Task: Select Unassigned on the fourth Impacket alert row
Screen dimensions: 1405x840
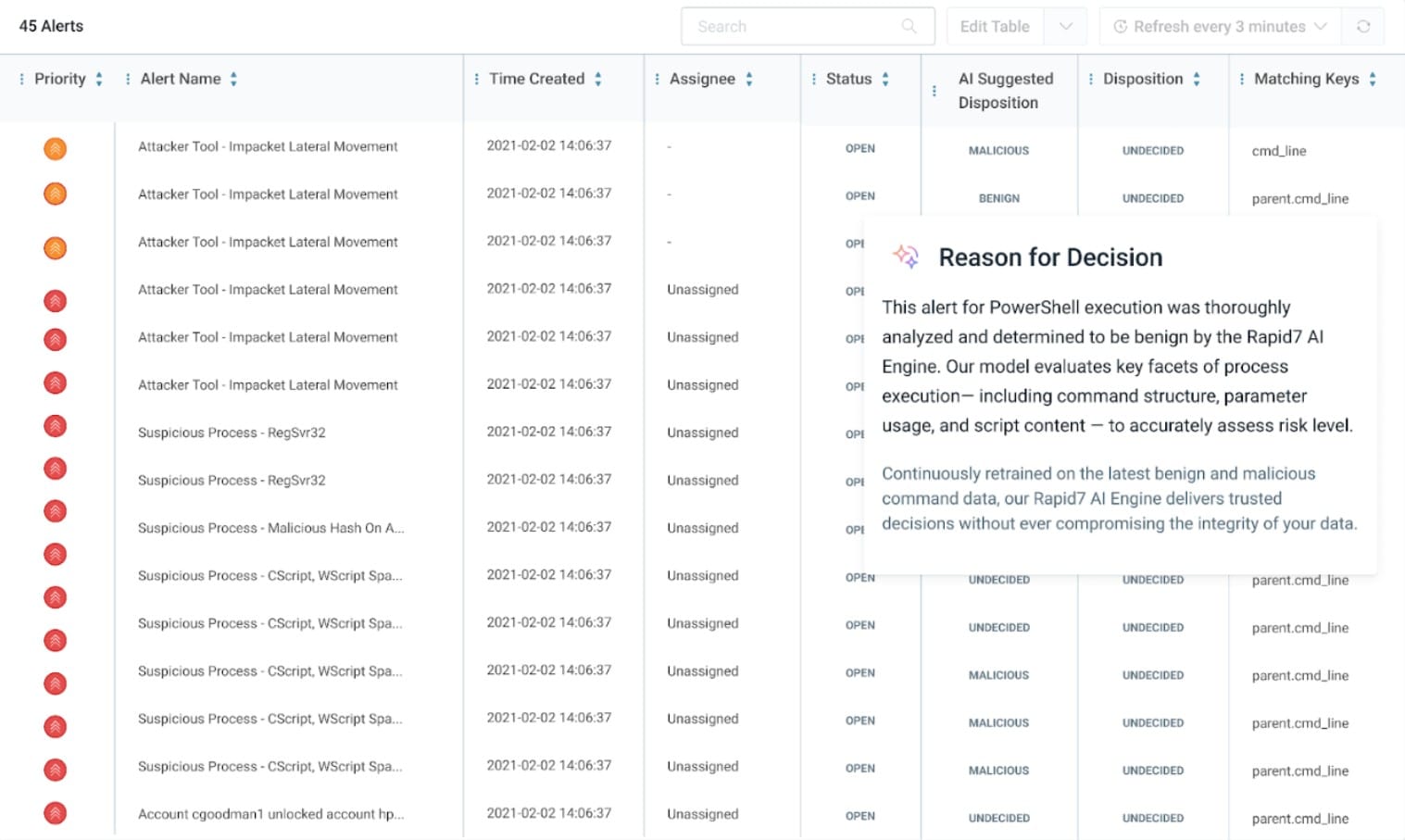Action: click(702, 289)
